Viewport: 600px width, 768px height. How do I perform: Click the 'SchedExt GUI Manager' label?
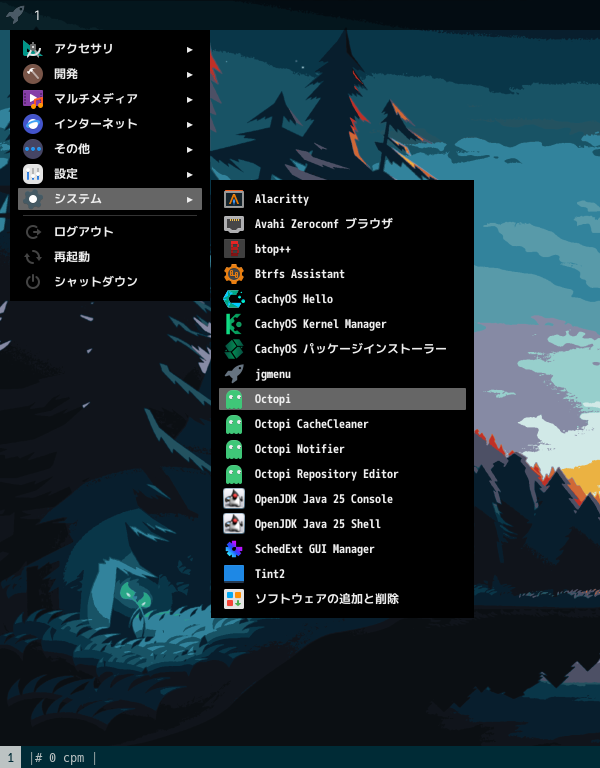coord(314,549)
